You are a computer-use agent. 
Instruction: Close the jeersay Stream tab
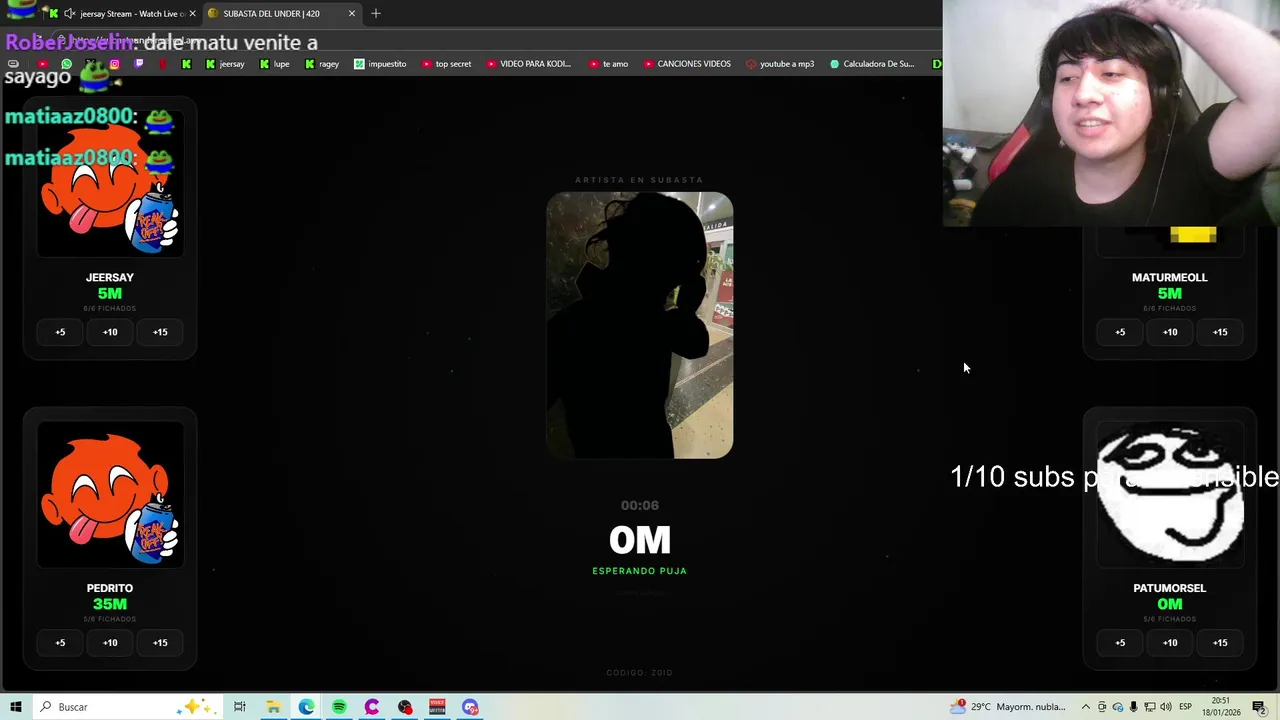(x=192, y=13)
